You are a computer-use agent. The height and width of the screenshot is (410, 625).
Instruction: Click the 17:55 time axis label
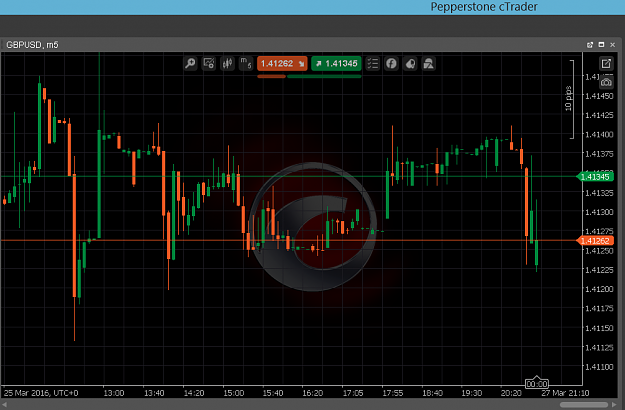tap(393, 393)
